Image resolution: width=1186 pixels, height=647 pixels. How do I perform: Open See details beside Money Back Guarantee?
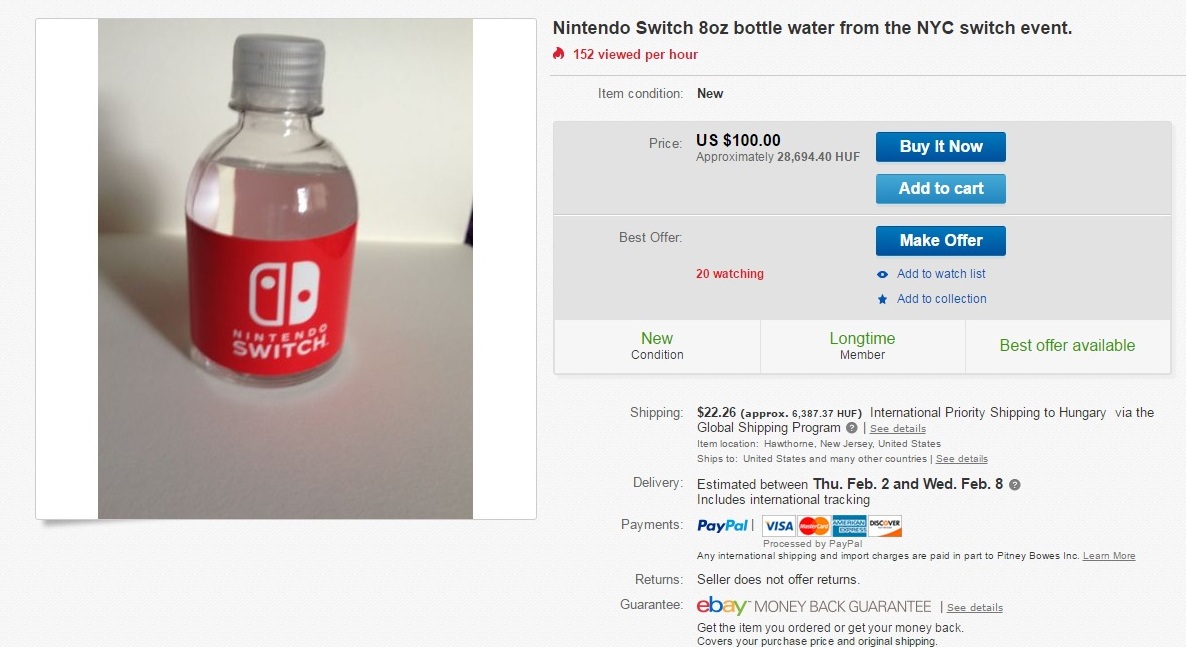(x=974, y=608)
